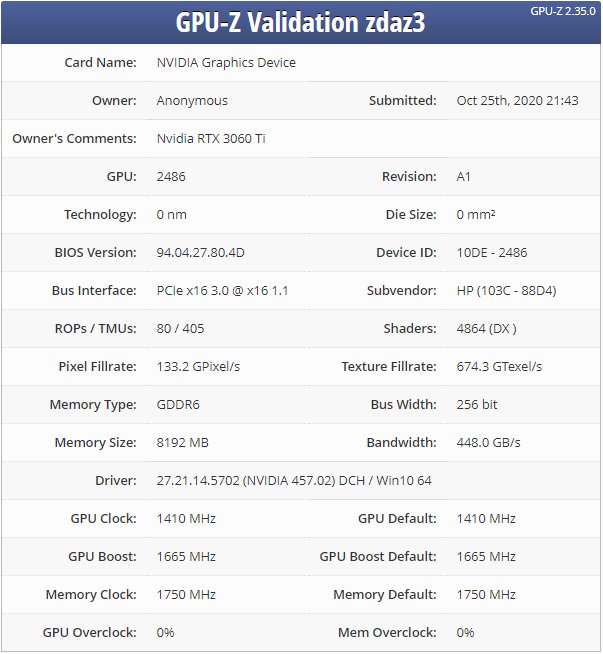This screenshot has width=603, height=654.
Task: Click the pixel fillrate 133.2 GPixel/s
Action: 198,367
